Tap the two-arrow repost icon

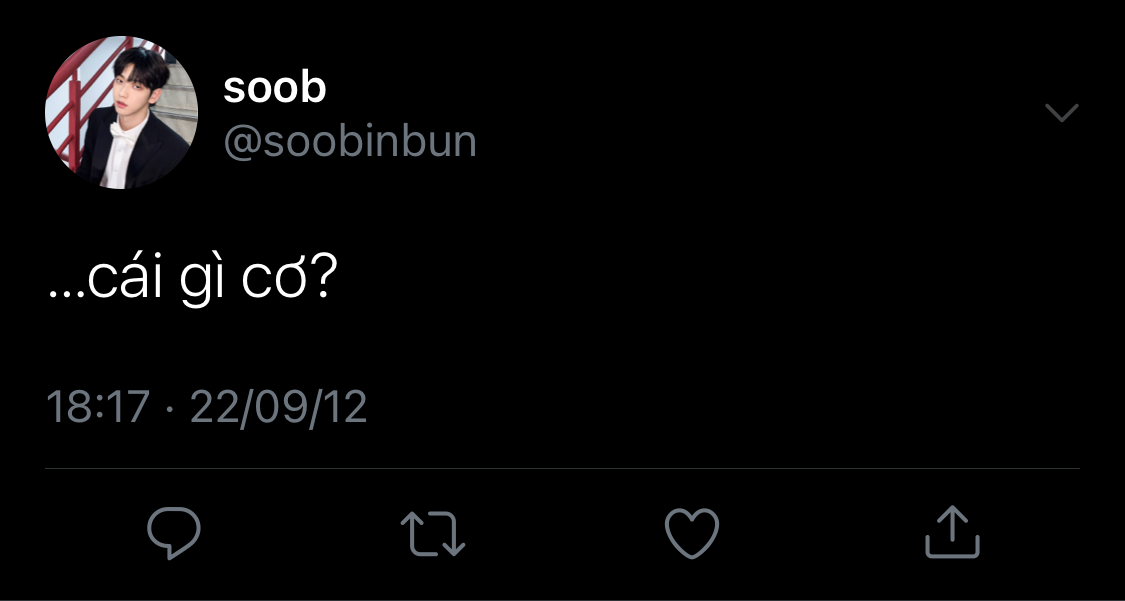[x=433, y=534]
